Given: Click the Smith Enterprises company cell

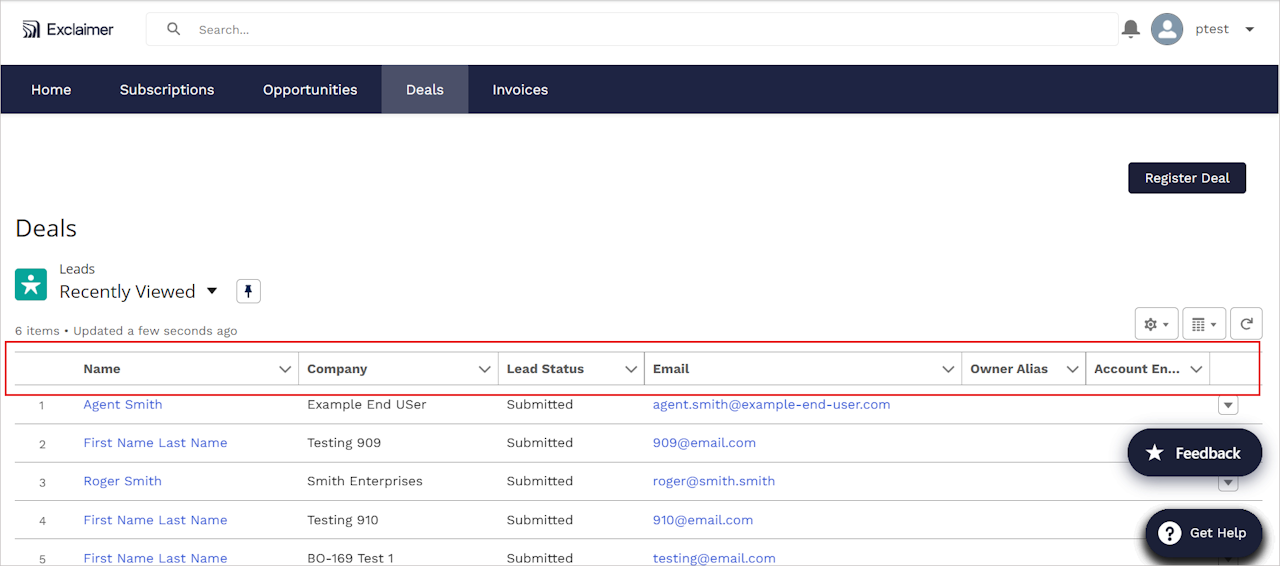Looking at the screenshot, I should pos(365,481).
